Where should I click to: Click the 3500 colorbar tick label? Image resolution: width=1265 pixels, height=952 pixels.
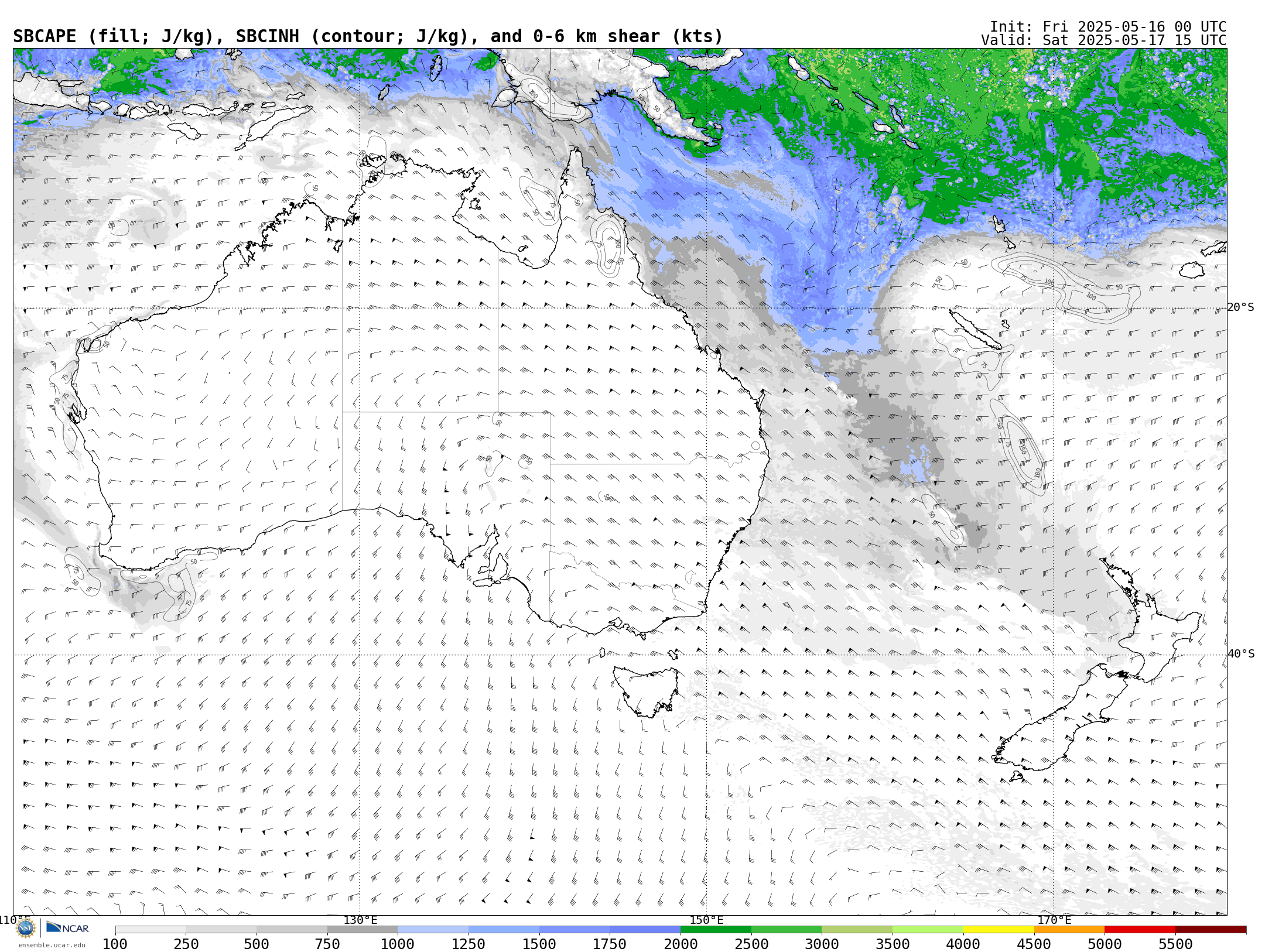[893, 944]
